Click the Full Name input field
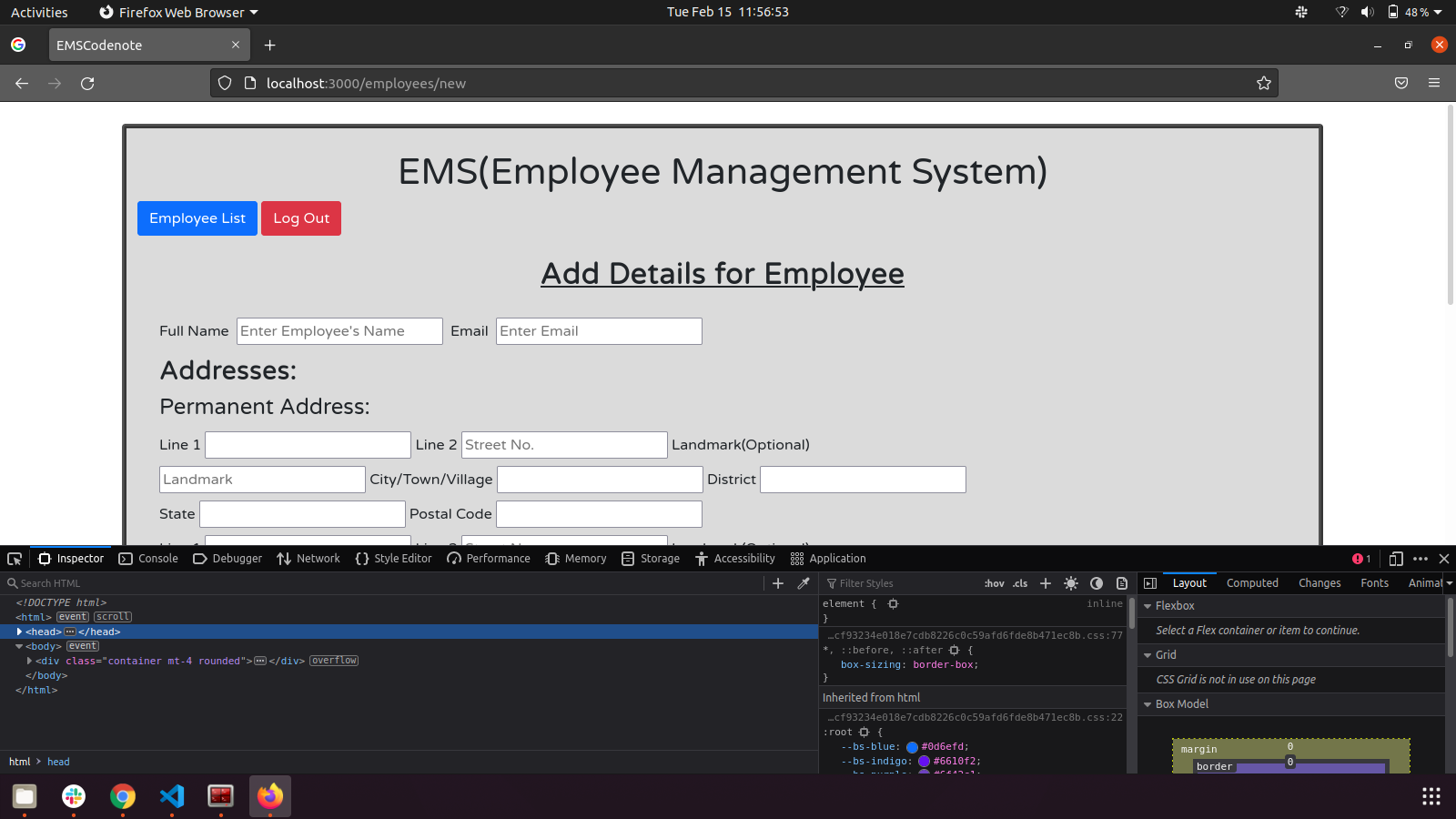The image size is (1456, 819). [339, 331]
